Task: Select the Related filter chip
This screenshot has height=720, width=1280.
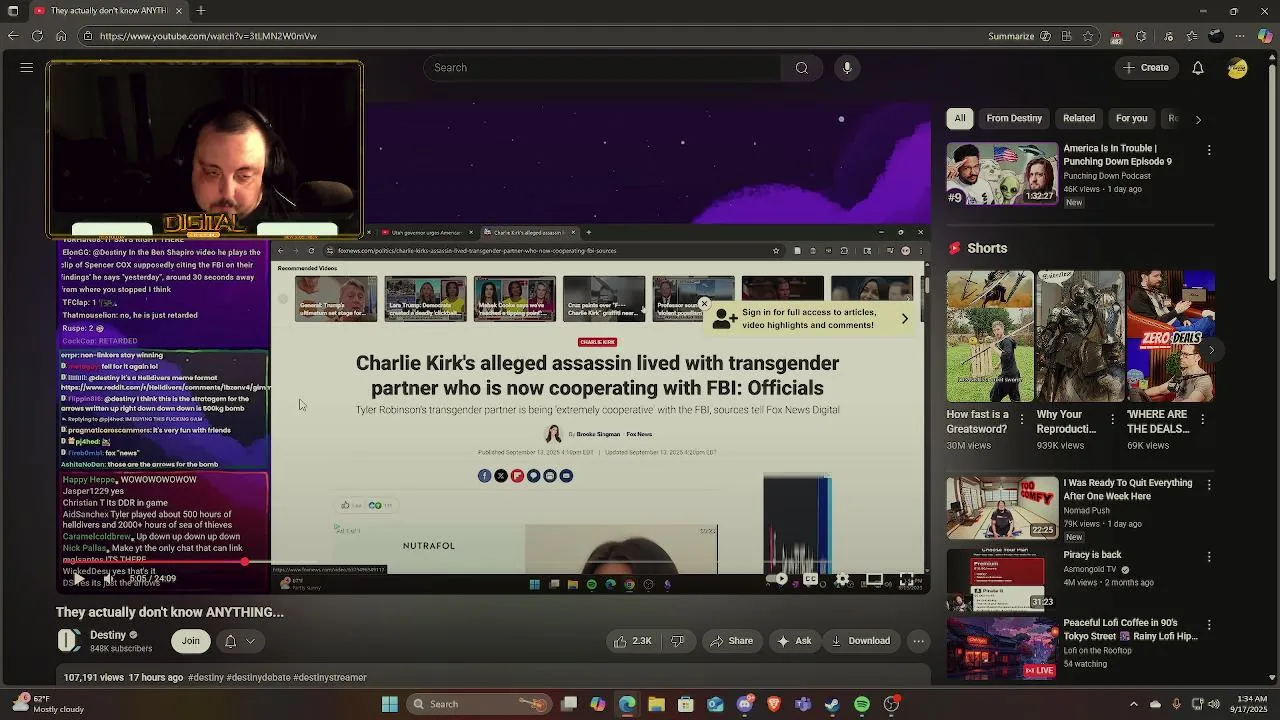Action: pos(1079,118)
